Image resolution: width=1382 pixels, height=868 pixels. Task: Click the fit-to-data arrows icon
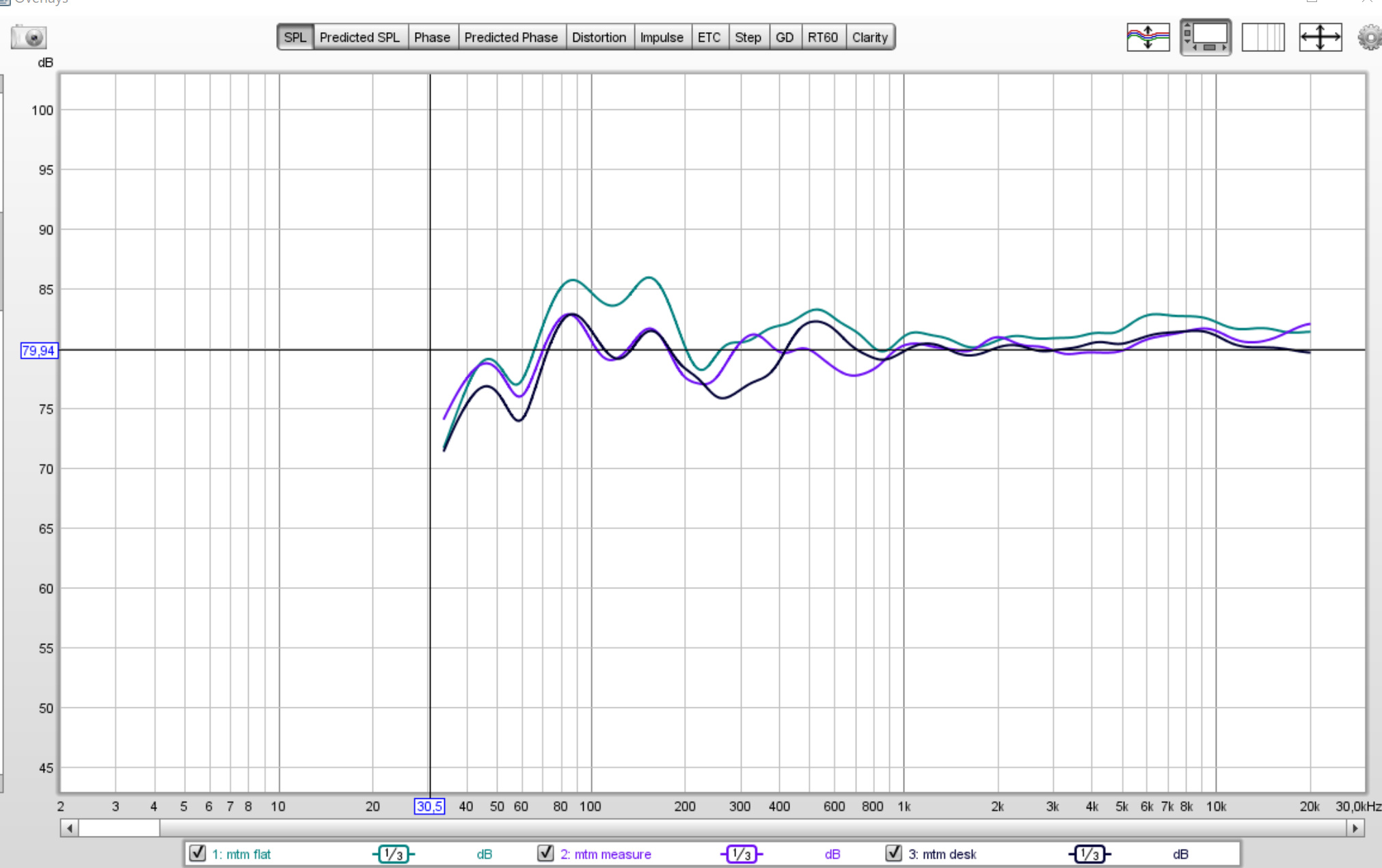1320,37
